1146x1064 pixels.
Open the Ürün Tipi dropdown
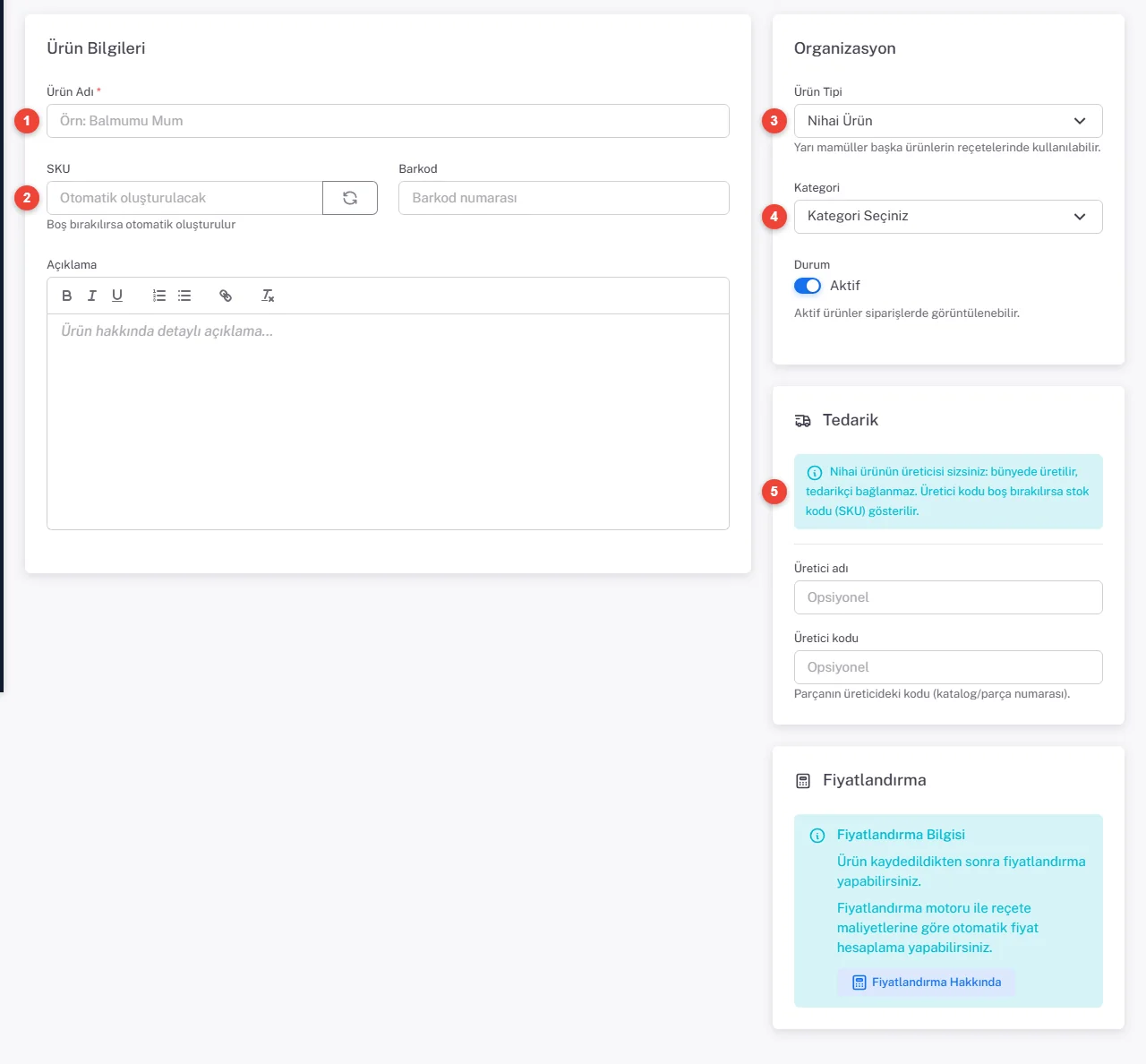[x=948, y=121]
